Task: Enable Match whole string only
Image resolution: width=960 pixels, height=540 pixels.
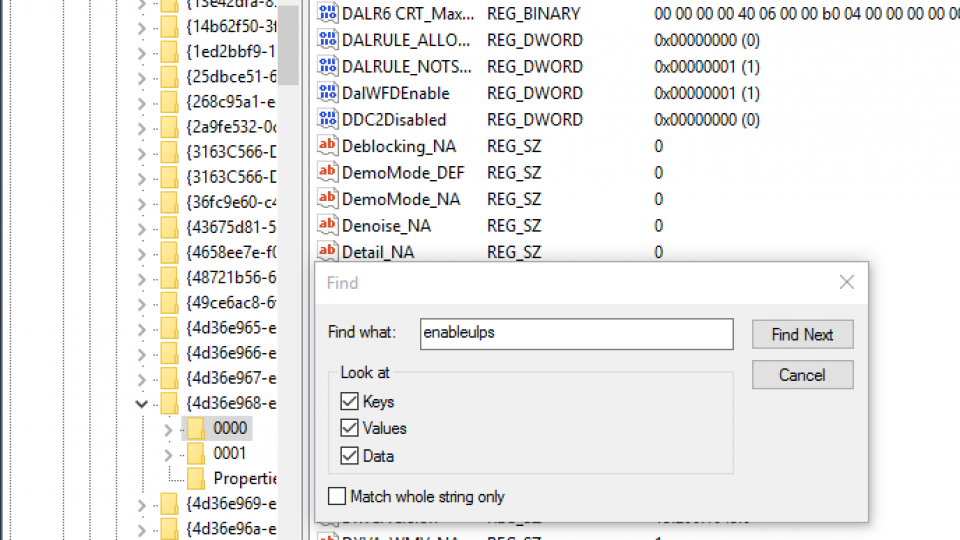Action: pos(337,496)
